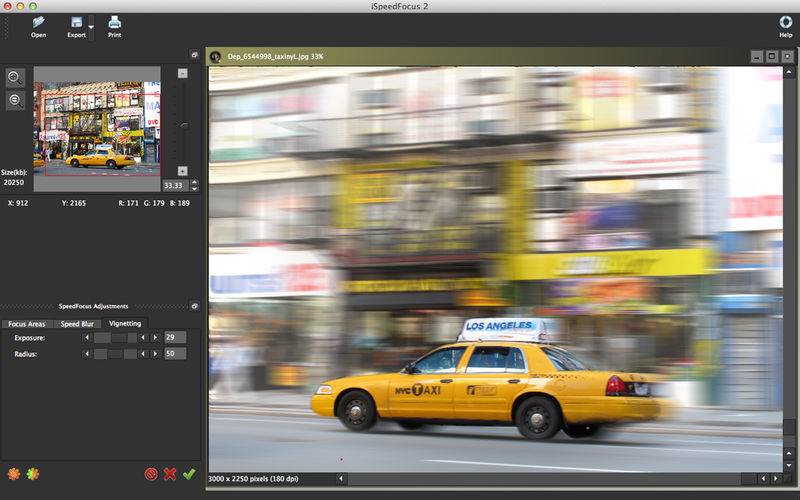800x500 pixels.
Task: Expand the Export dropdown arrow
Action: (x=92, y=27)
